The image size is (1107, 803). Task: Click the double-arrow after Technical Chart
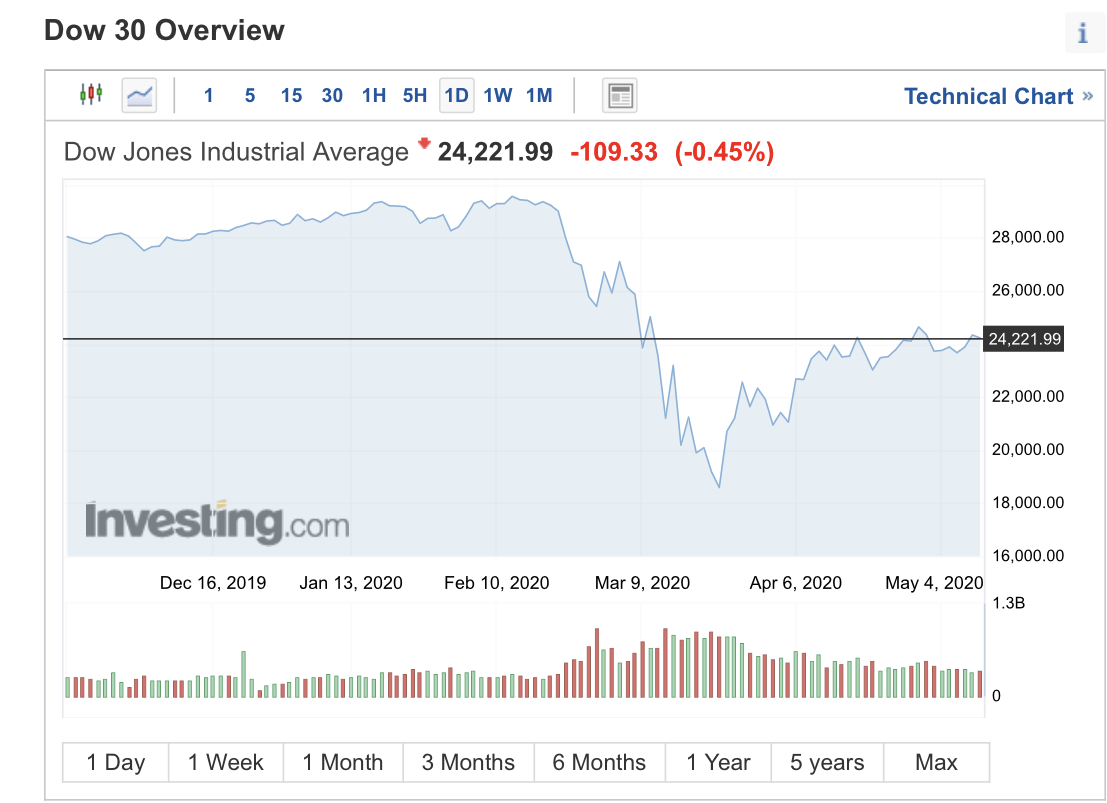[1088, 96]
